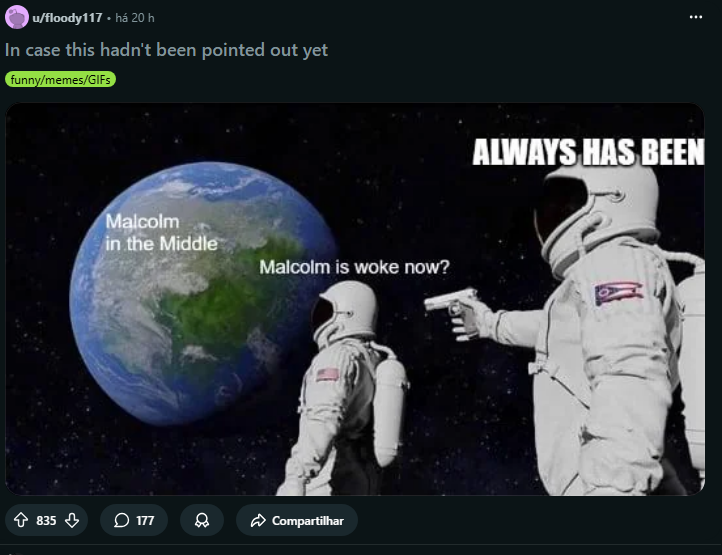
Task: Click the 'ALWAYS HAS BEEN' caption on image
Action: 588,152
